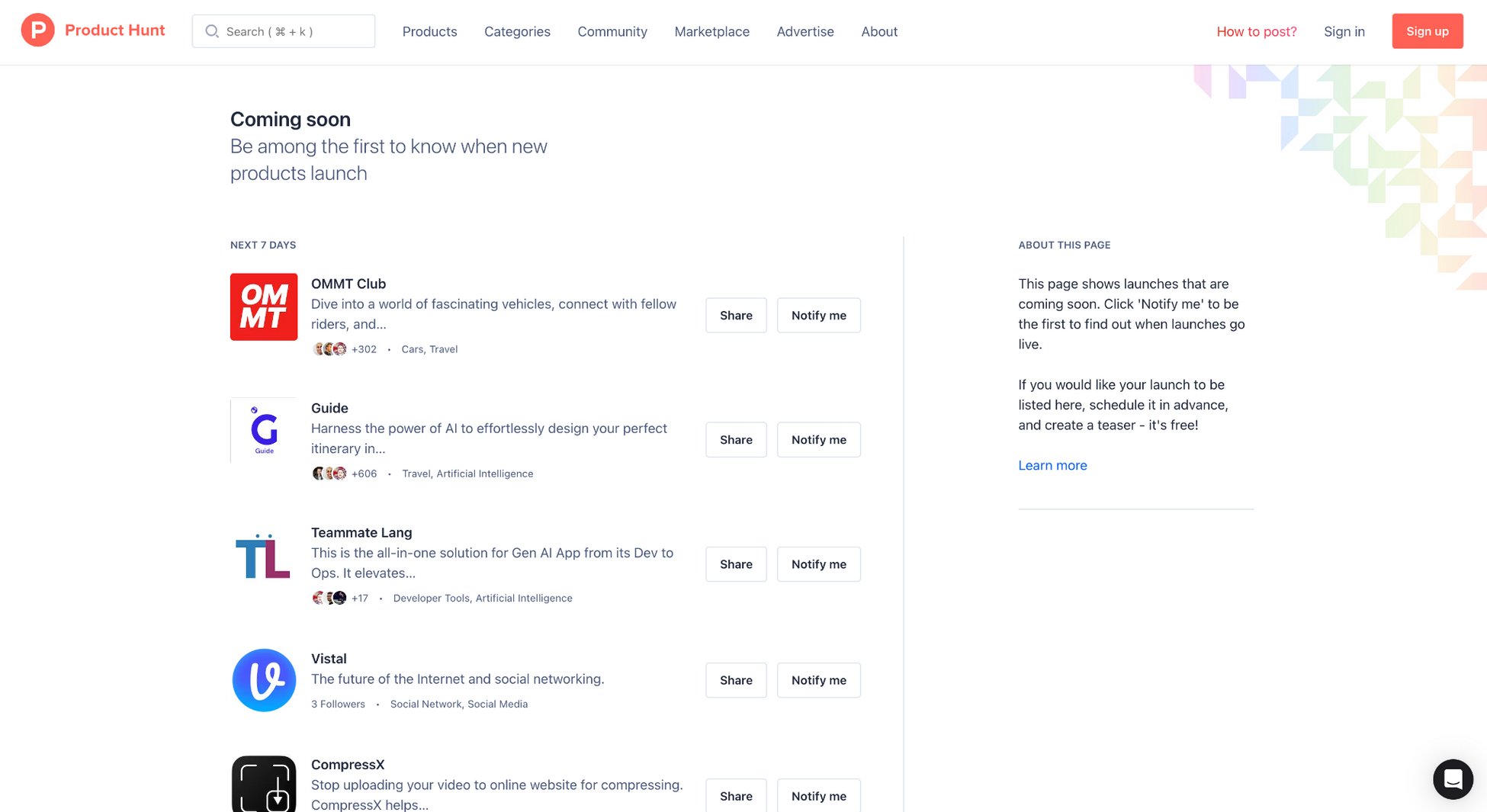The height and width of the screenshot is (812, 1487).
Task: Share the OMMT Club launch
Action: (x=736, y=315)
